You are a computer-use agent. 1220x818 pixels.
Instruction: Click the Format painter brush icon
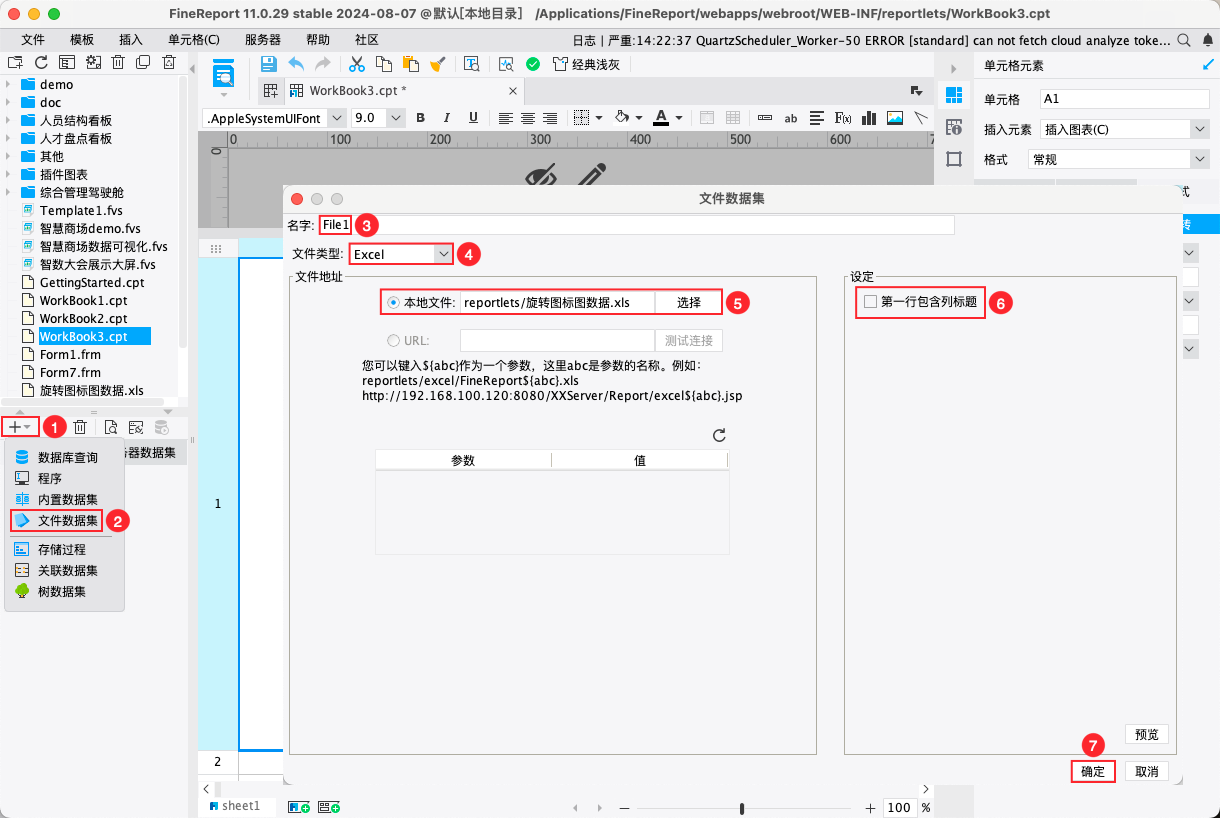coord(437,64)
